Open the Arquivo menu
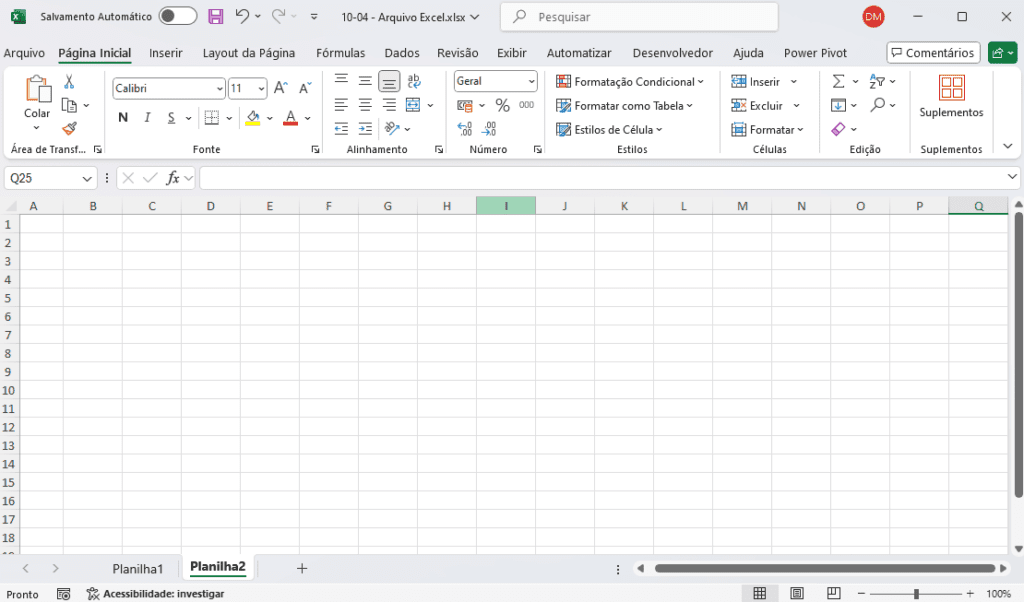Viewport: 1024px width, 602px height. [24, 53]
